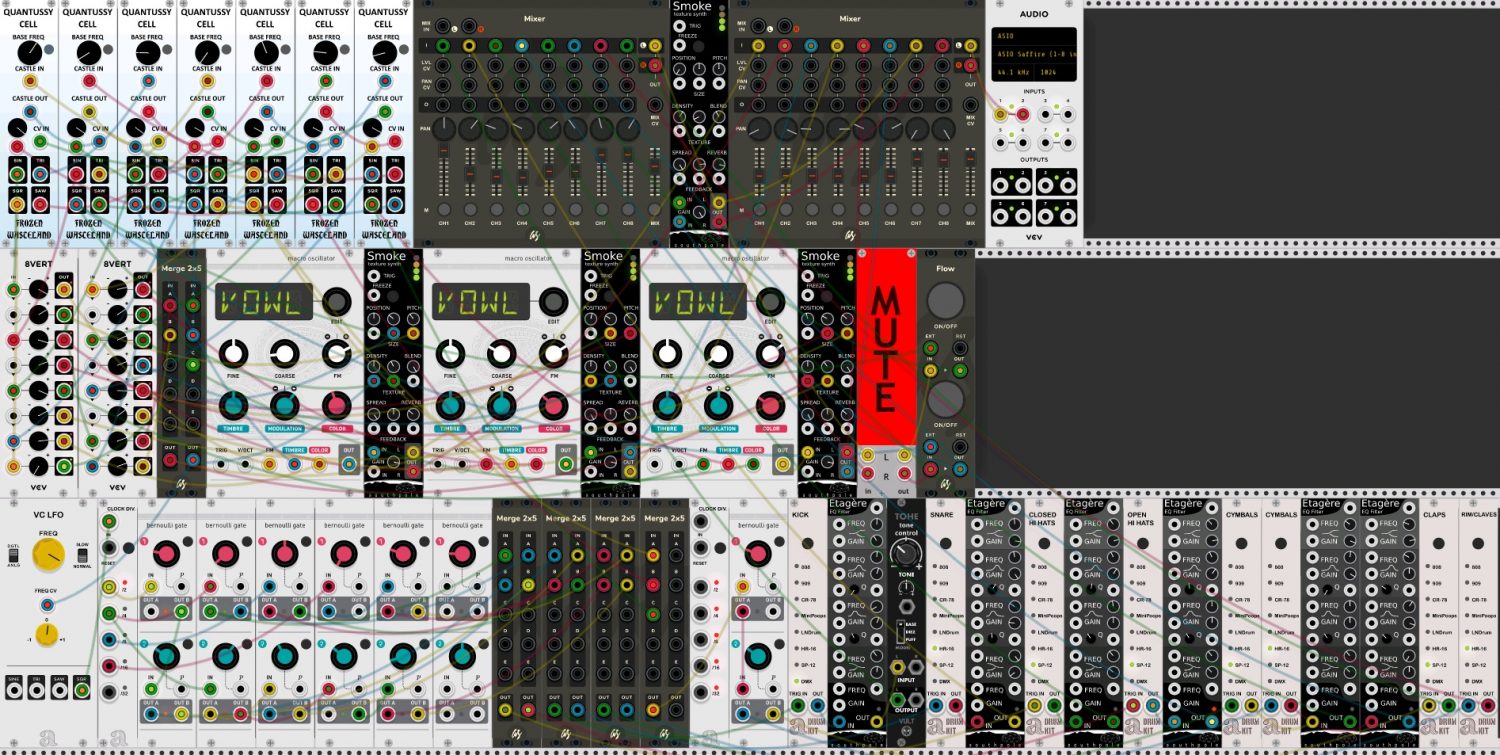The image size is (1500, 755).
Task: Click the CR-78 label on RIM/CLAVES module
Action: click(x=1478, y=599)
